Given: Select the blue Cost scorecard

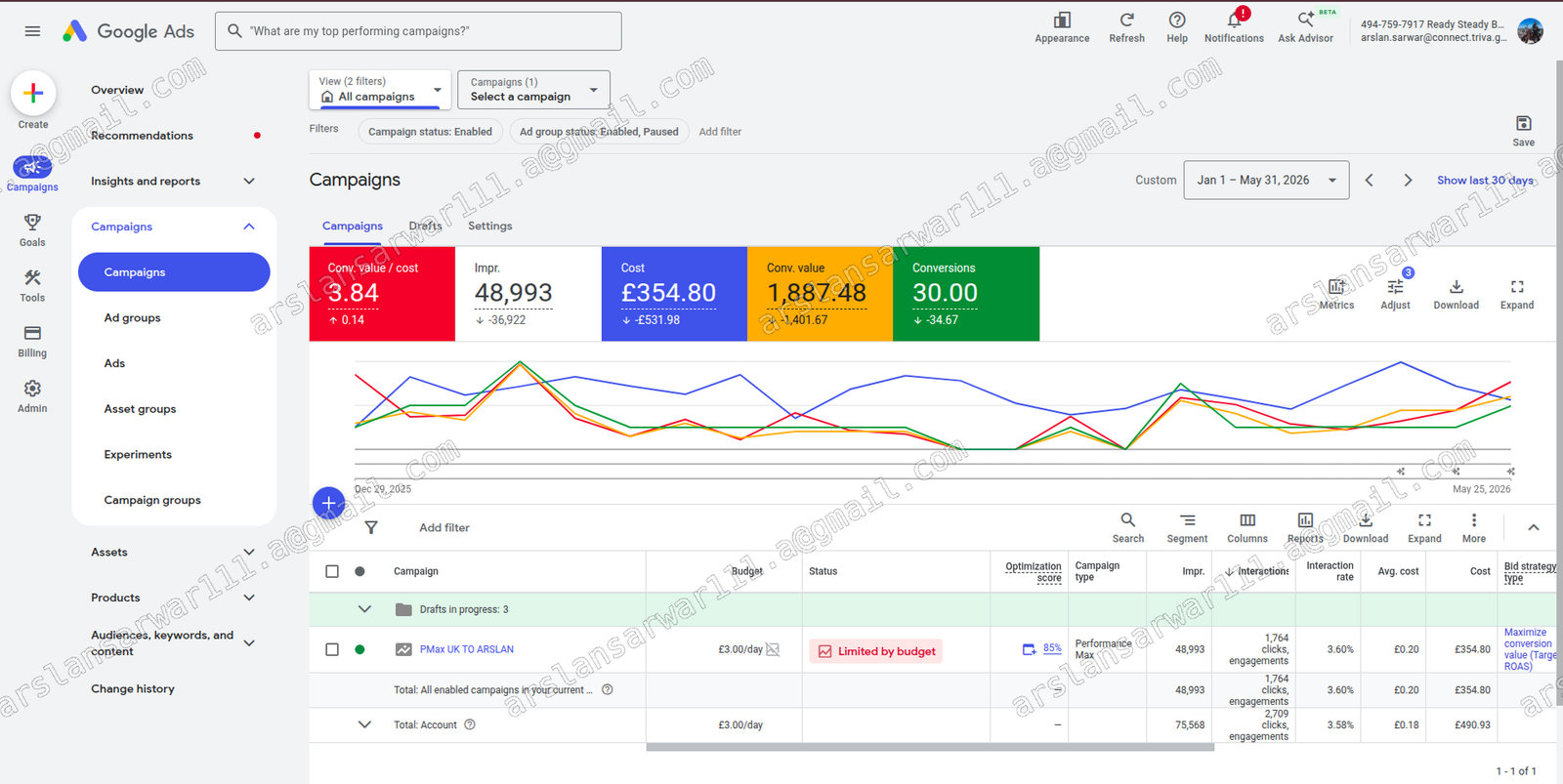Looking at the screenshot, I should pos(674,294).
